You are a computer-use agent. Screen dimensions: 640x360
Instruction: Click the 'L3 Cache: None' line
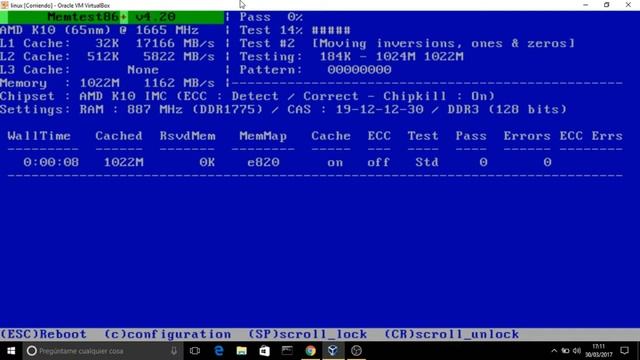[x=80, y=70]
